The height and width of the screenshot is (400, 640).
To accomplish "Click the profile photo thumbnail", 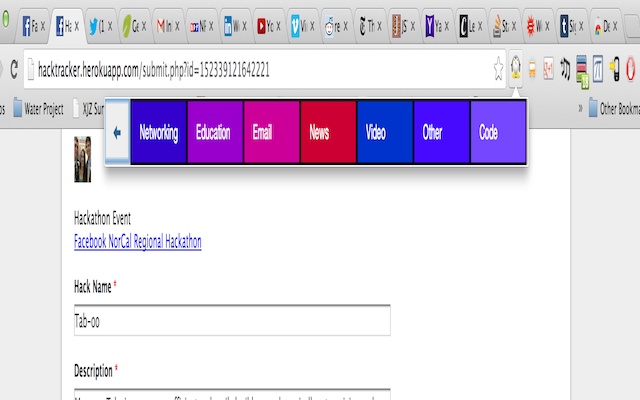I will pos(82,159).
